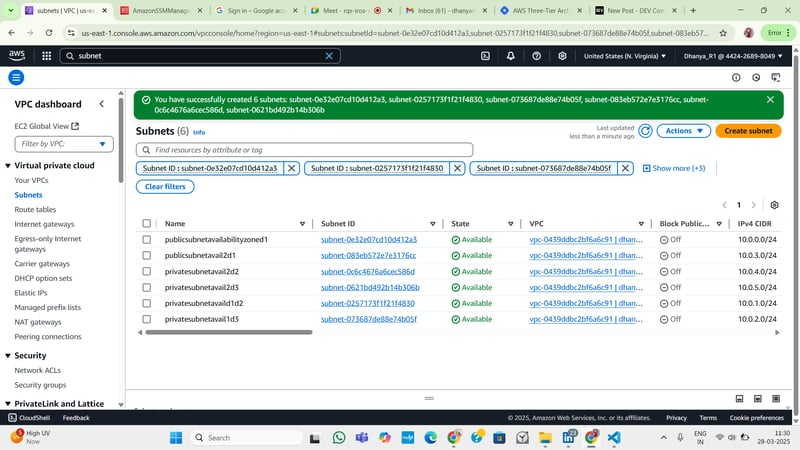Viewport: 800px width, 450px height.
Task: Check the privatesubnetavaild1d2 row
Action: click(146, 303)
